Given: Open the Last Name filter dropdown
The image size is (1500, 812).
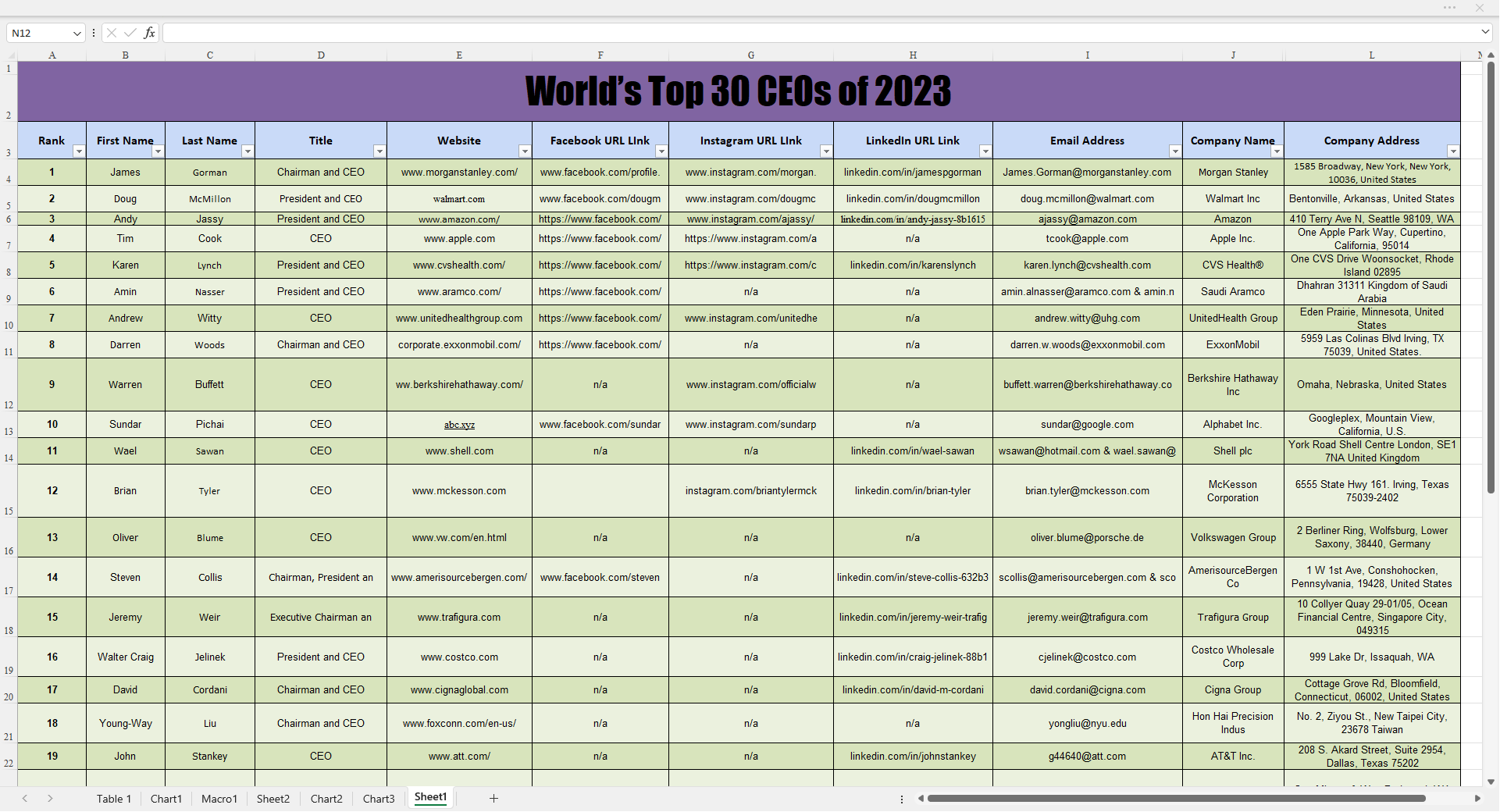Looking at the screenshot, I should [248, 151].
